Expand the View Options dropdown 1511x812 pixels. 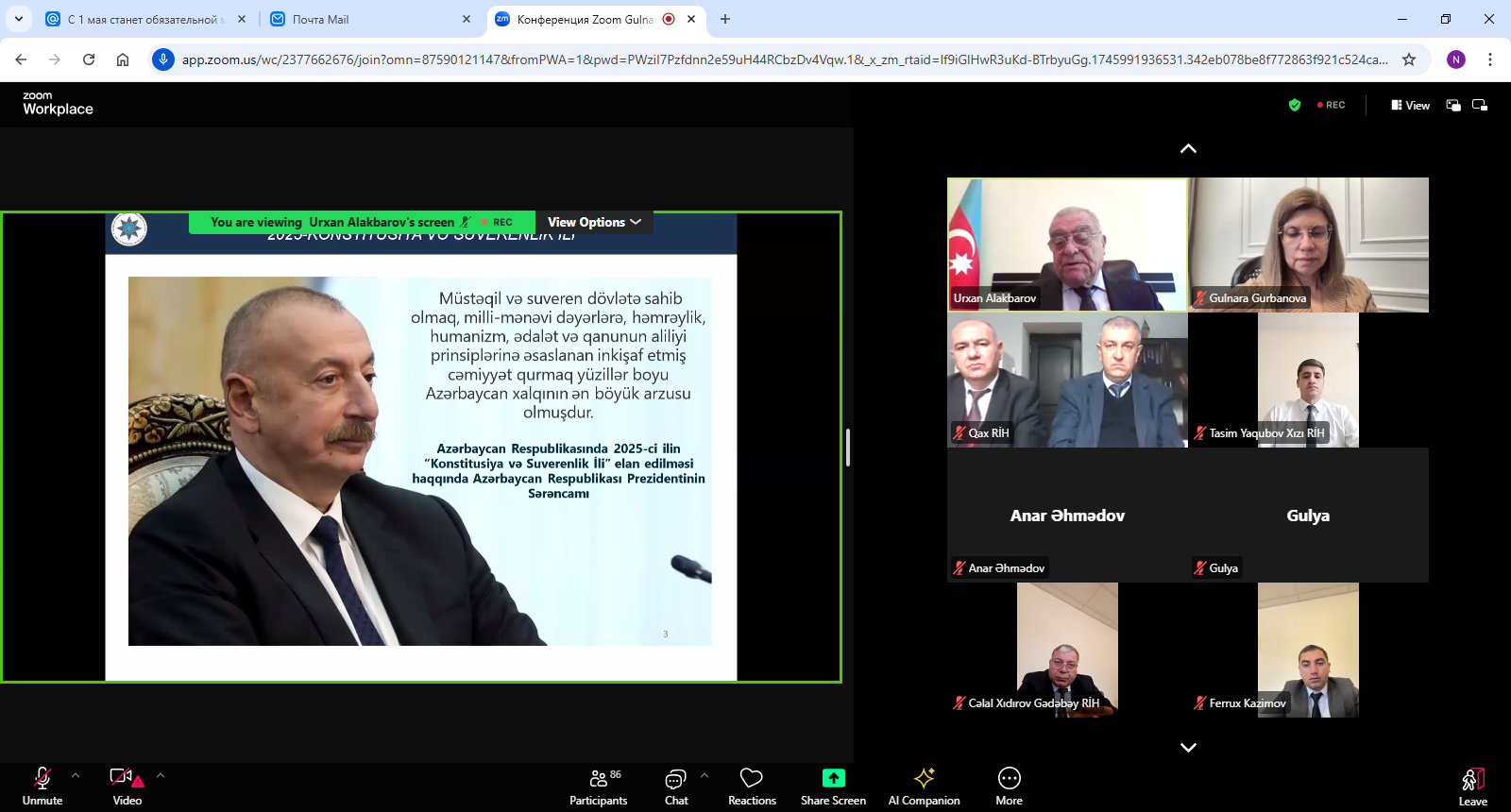(594, 222)
